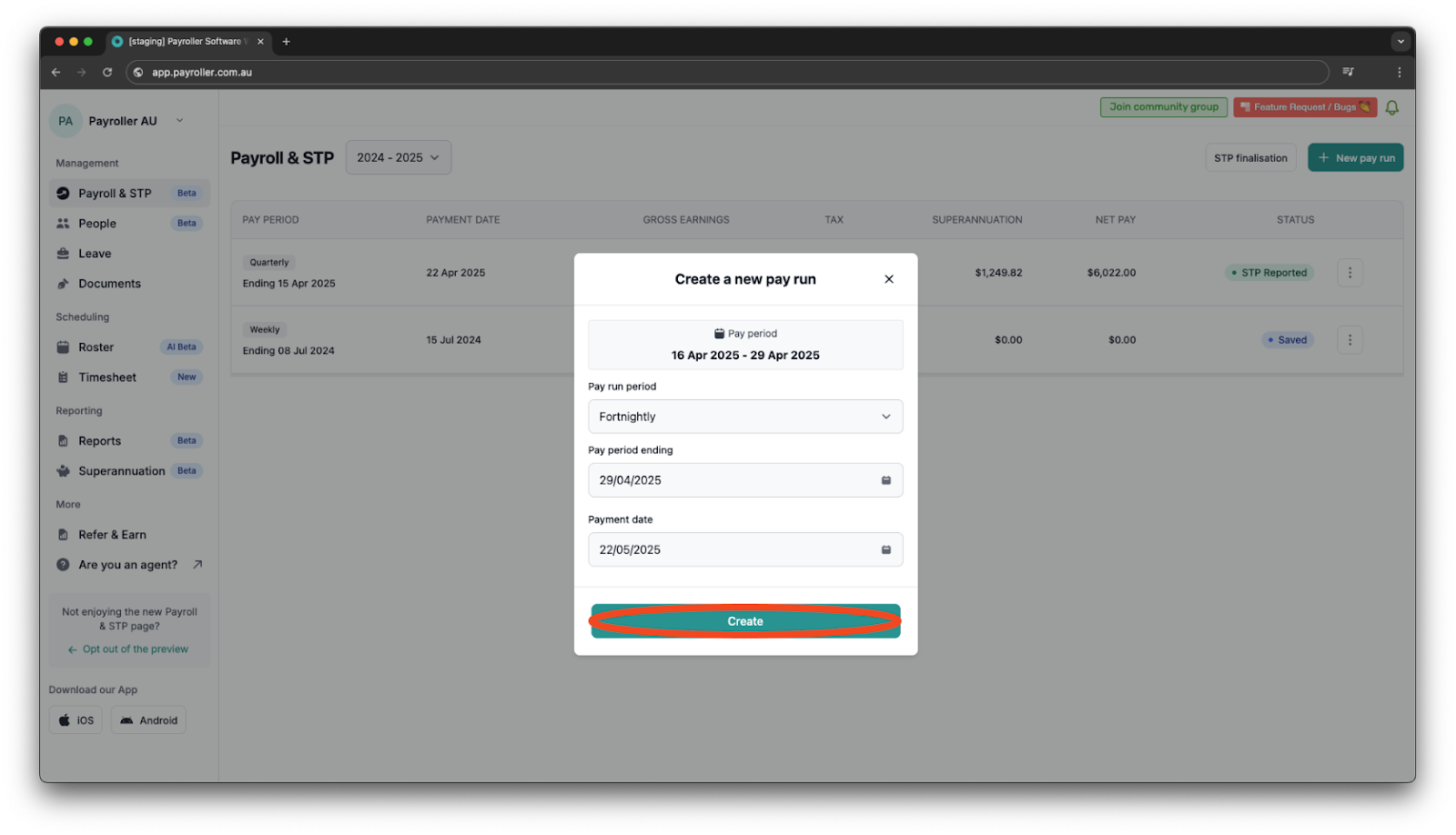Open the Reports section
This screenshot has width=1456, height=835.
click(98, 440)
